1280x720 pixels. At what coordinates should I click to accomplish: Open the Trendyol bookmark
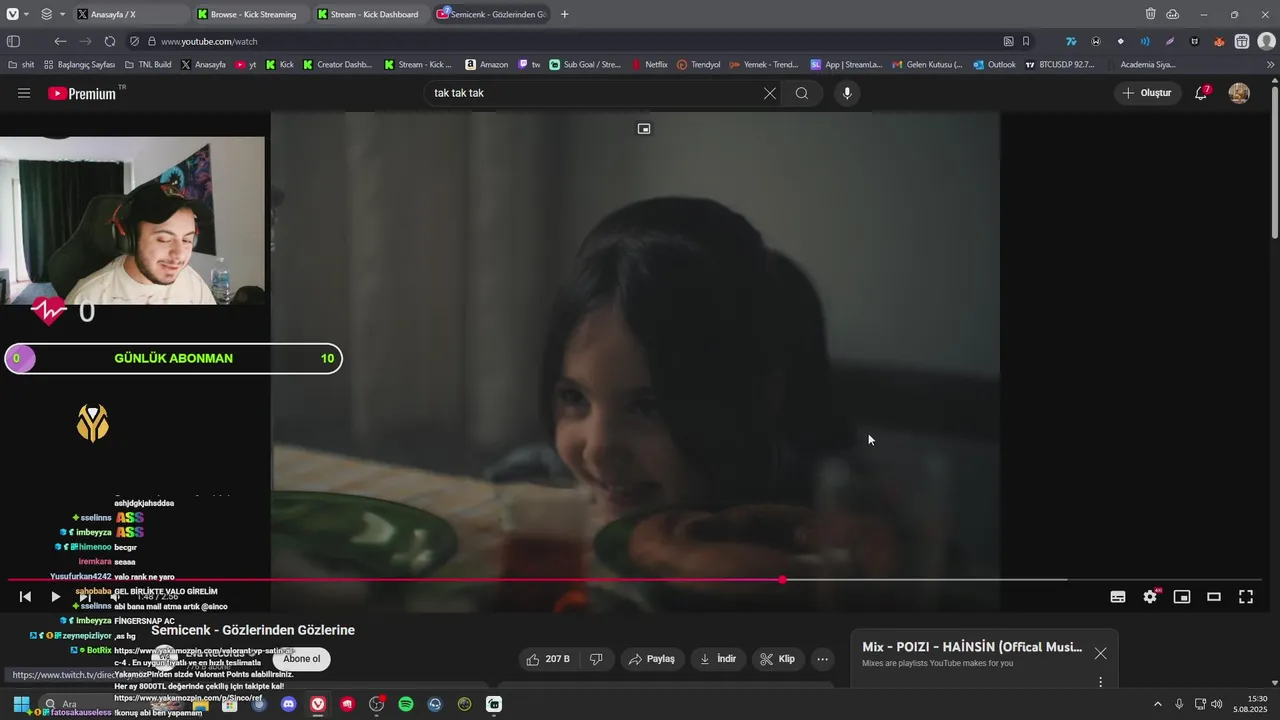[x=698, y=64]
